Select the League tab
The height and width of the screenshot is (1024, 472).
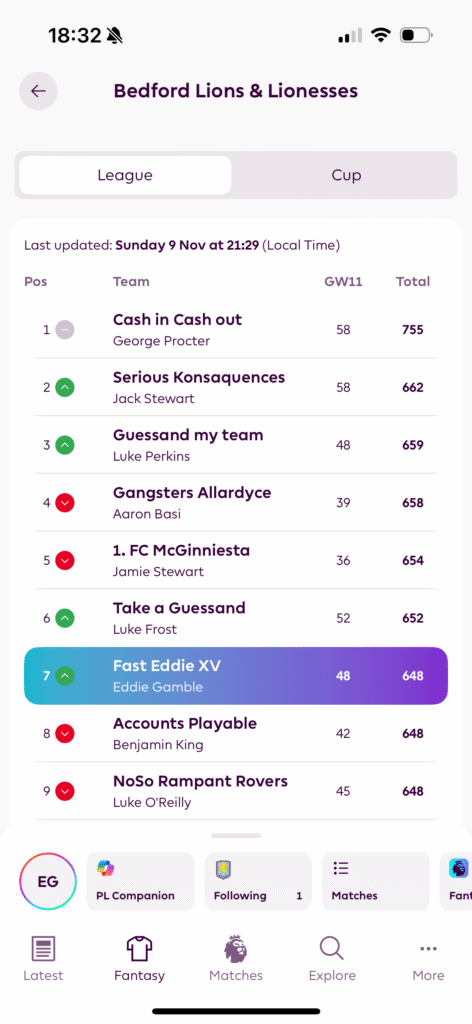coord(125,175)
